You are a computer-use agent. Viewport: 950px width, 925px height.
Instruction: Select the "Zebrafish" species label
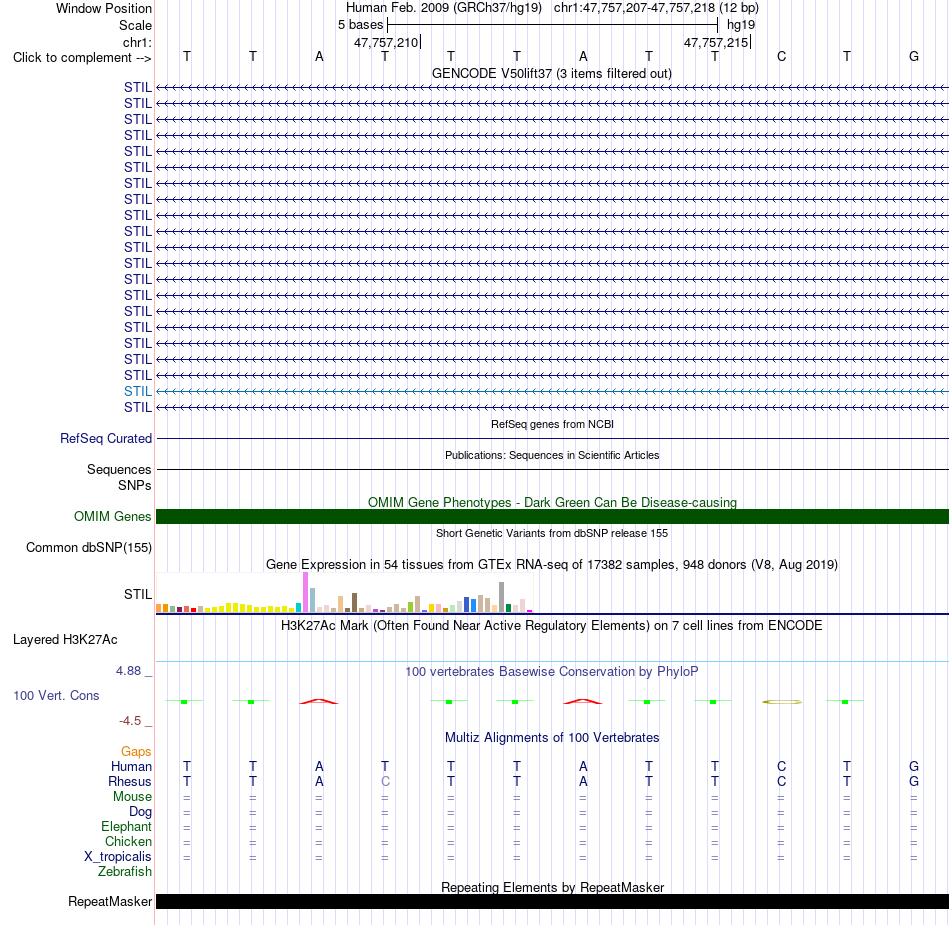[x=125, y=872]
